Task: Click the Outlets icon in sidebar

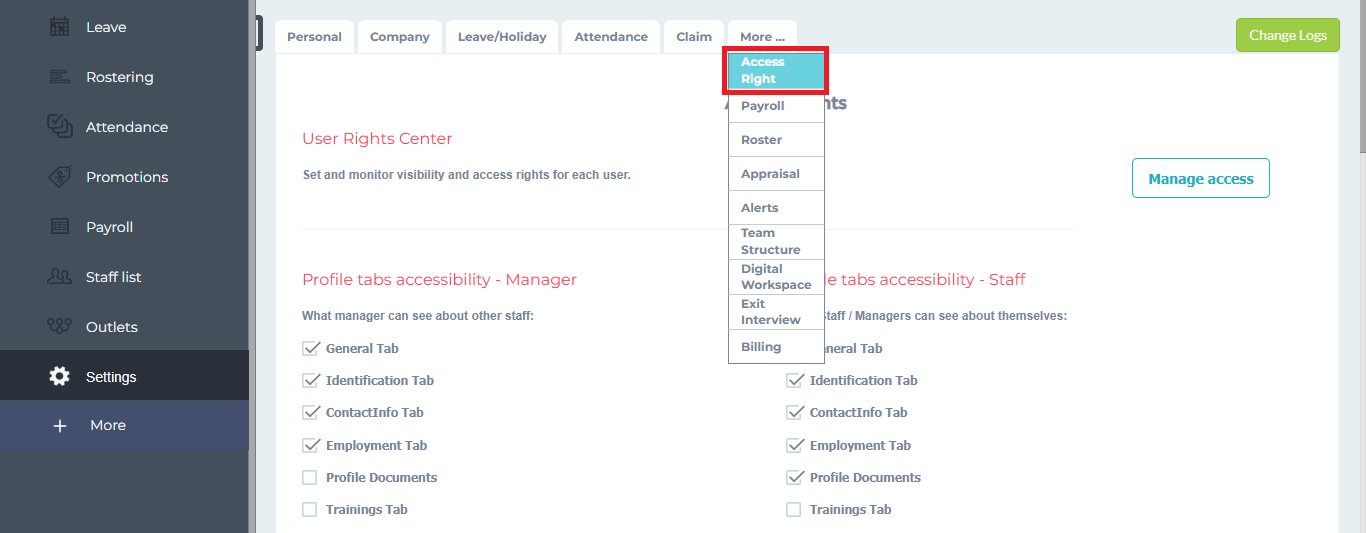Action: click(x=59, y=327)
